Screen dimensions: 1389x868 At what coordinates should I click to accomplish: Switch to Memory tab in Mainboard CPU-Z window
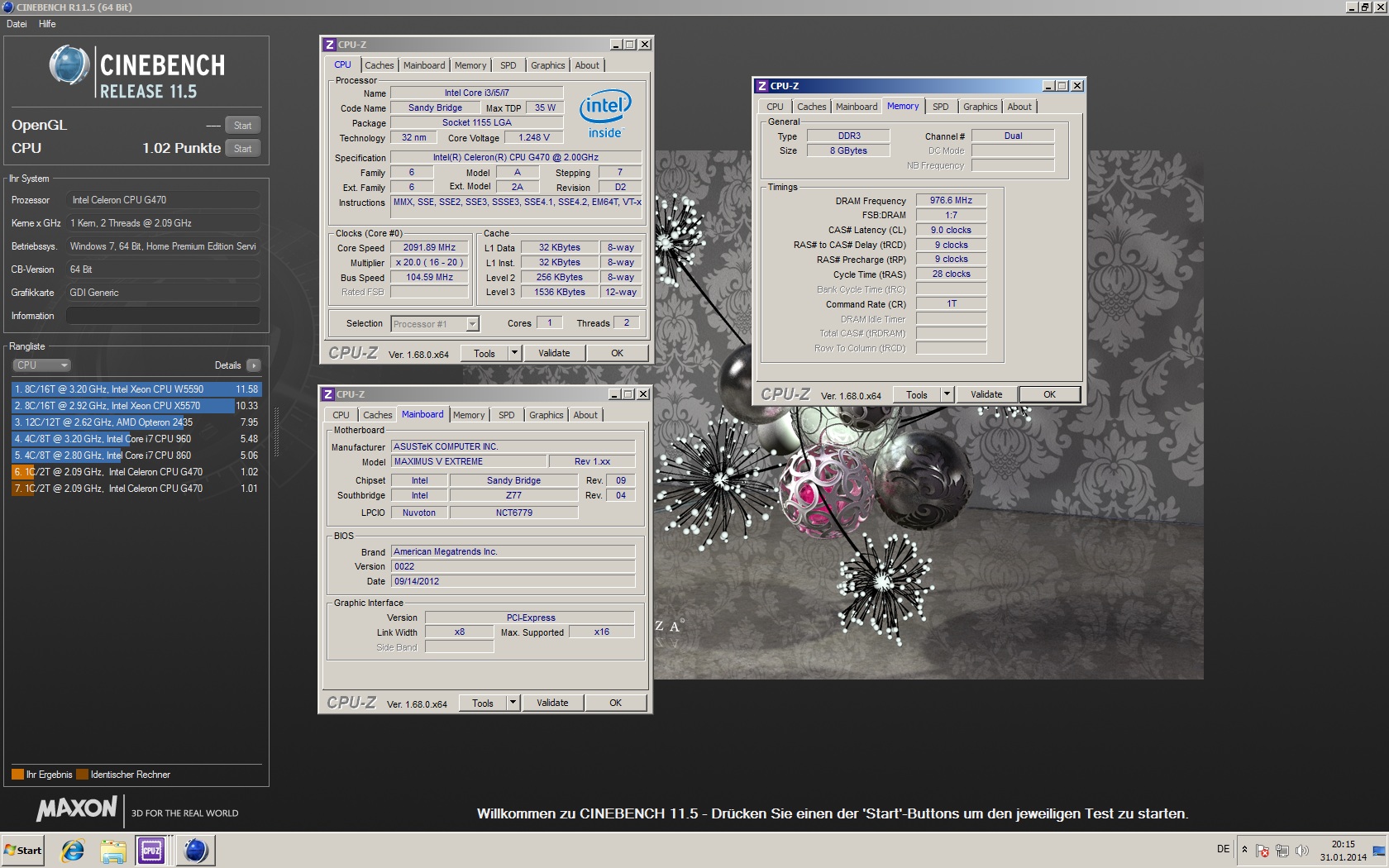click(469, 415)
